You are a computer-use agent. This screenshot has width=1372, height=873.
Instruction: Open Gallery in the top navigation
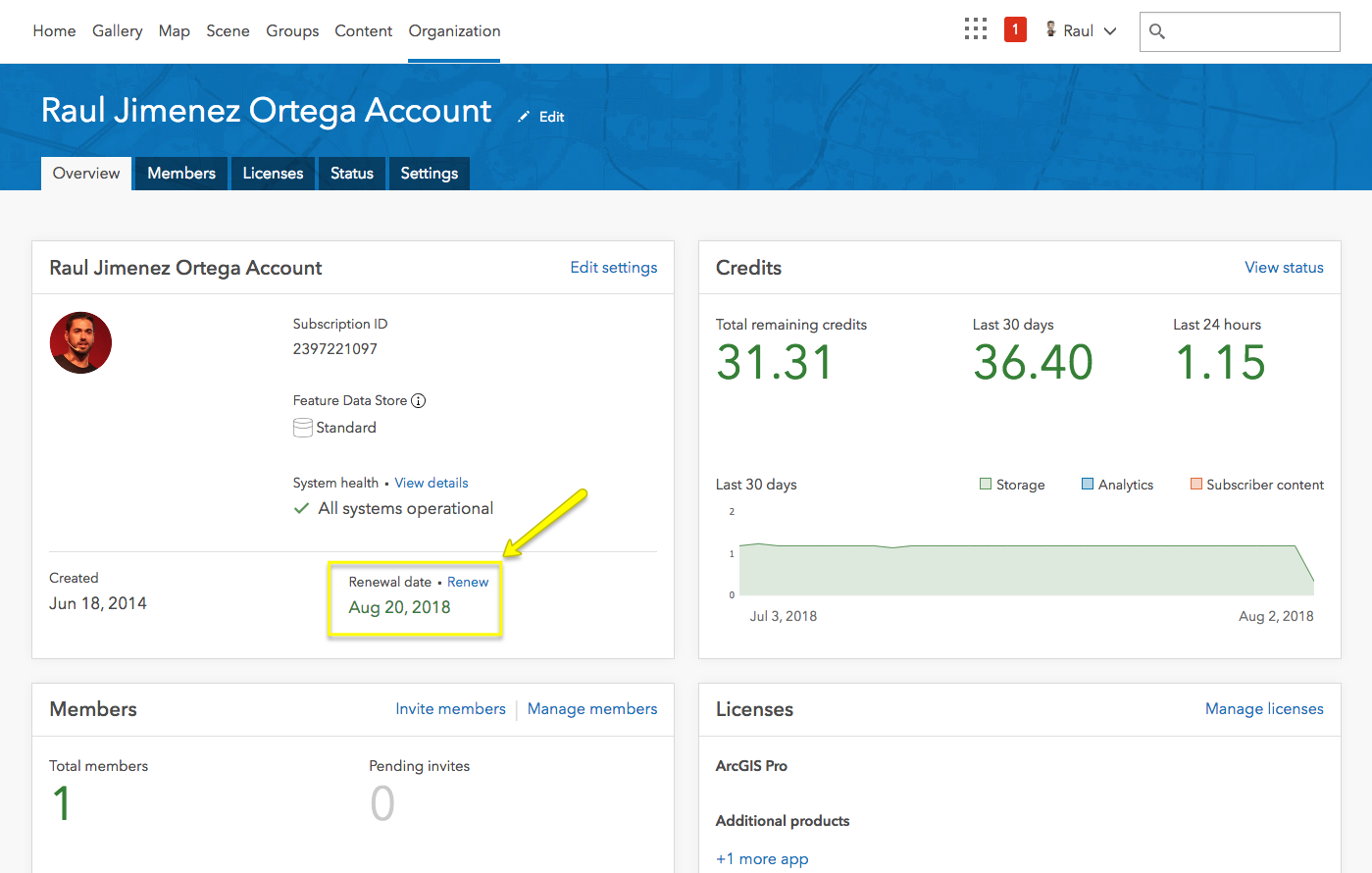pos(117,31)
